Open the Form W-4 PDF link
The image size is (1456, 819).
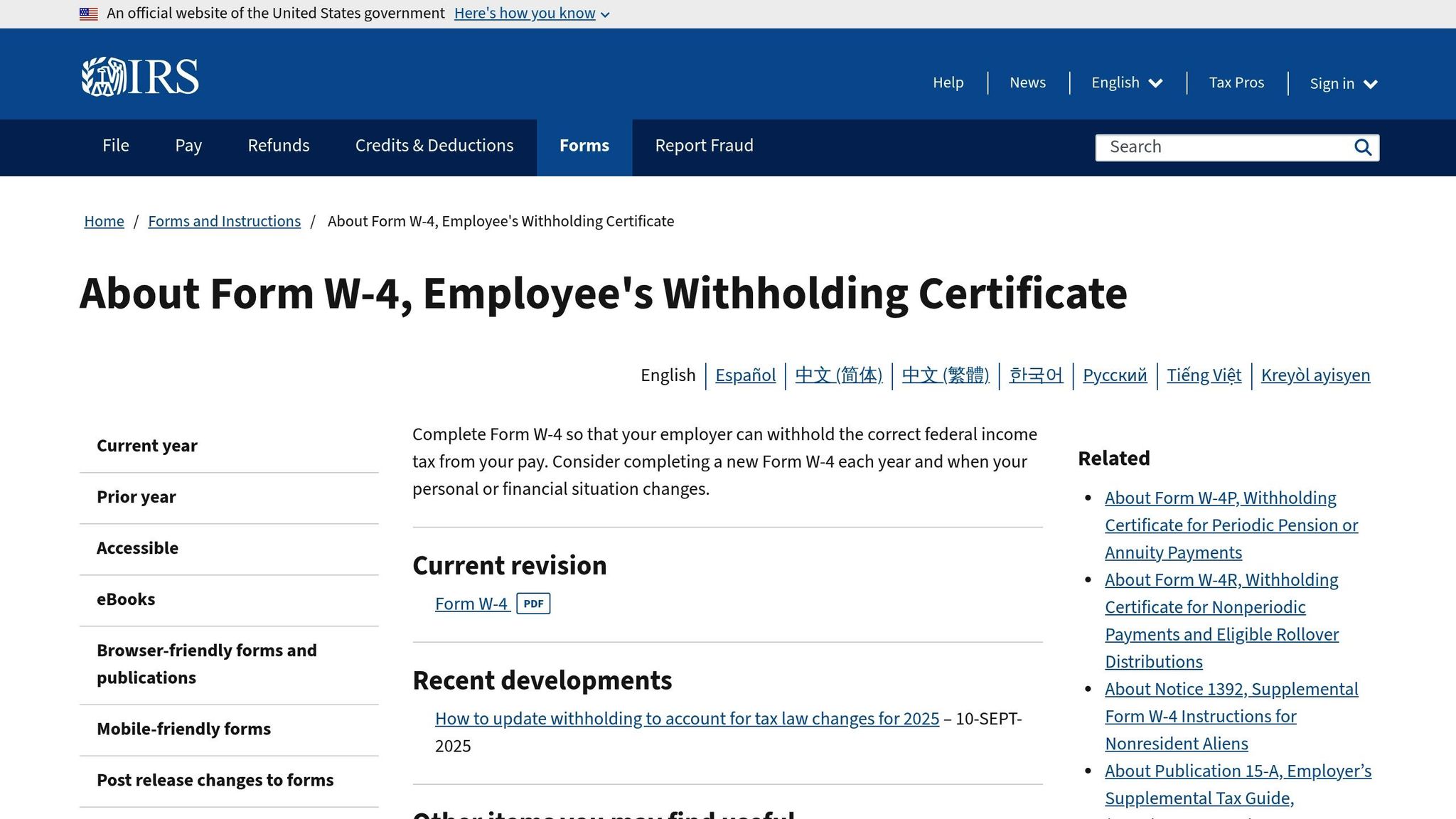471,604
